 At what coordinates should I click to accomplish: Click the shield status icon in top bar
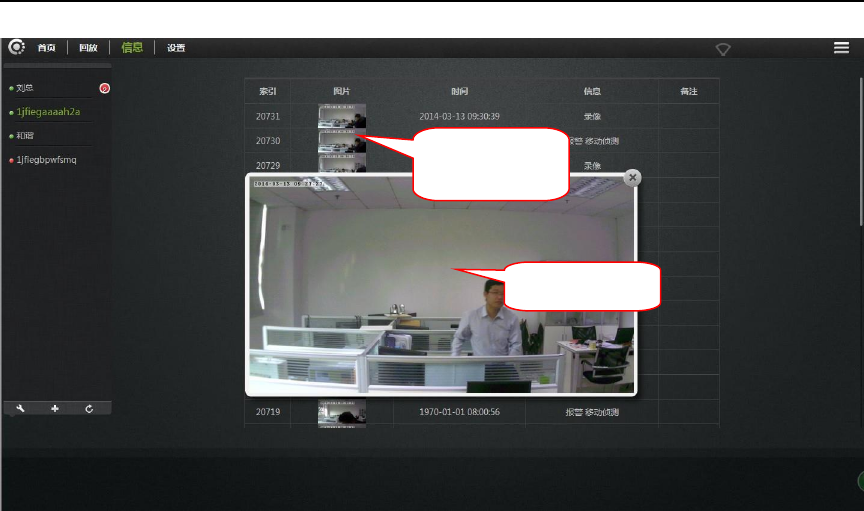723,50
